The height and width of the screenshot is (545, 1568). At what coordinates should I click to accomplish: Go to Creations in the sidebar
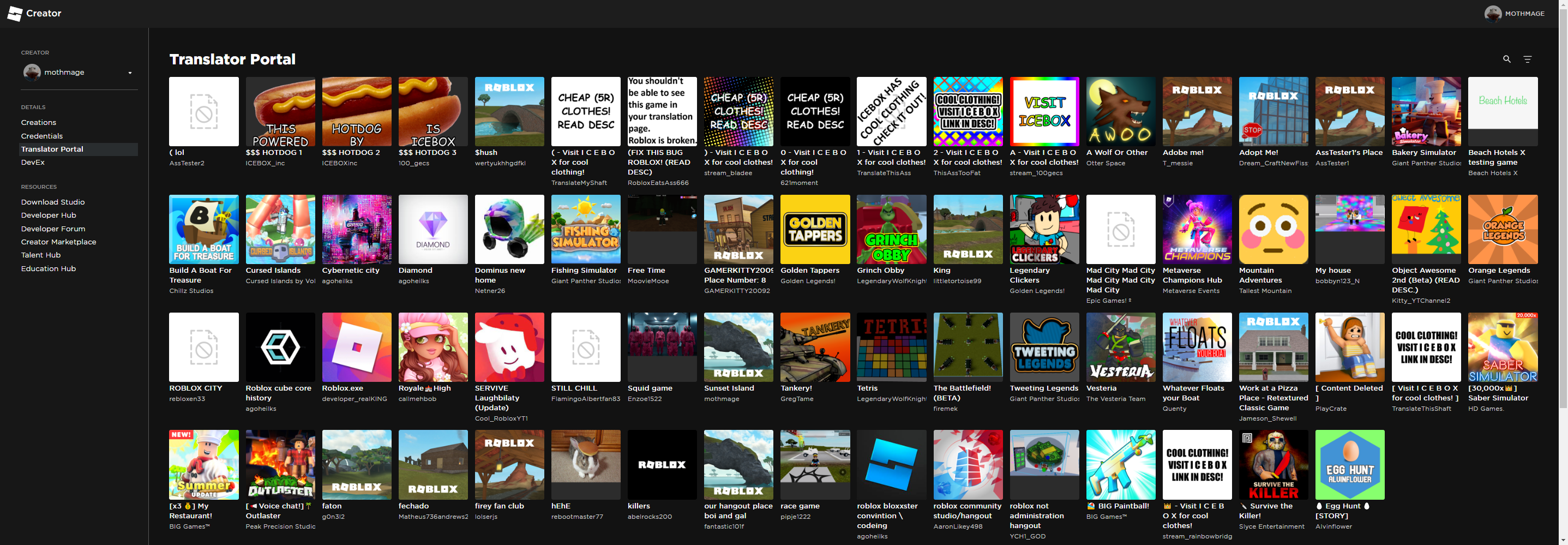[38, 122]
